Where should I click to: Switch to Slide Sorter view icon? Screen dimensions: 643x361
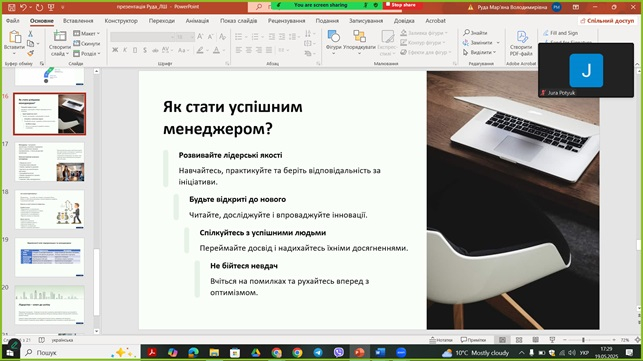click(519, 340)
